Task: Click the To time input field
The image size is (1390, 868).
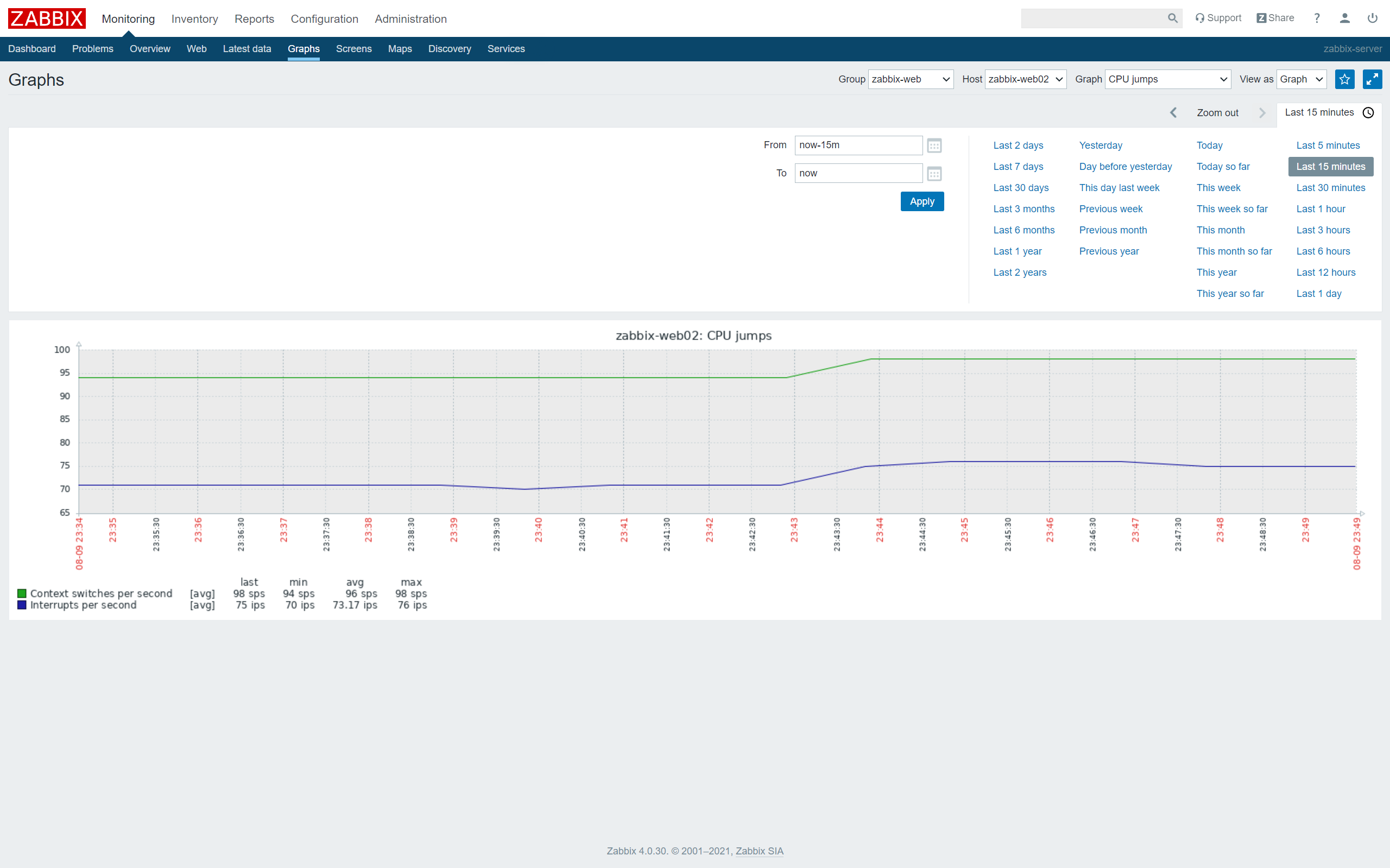Action: click(858, 173)
